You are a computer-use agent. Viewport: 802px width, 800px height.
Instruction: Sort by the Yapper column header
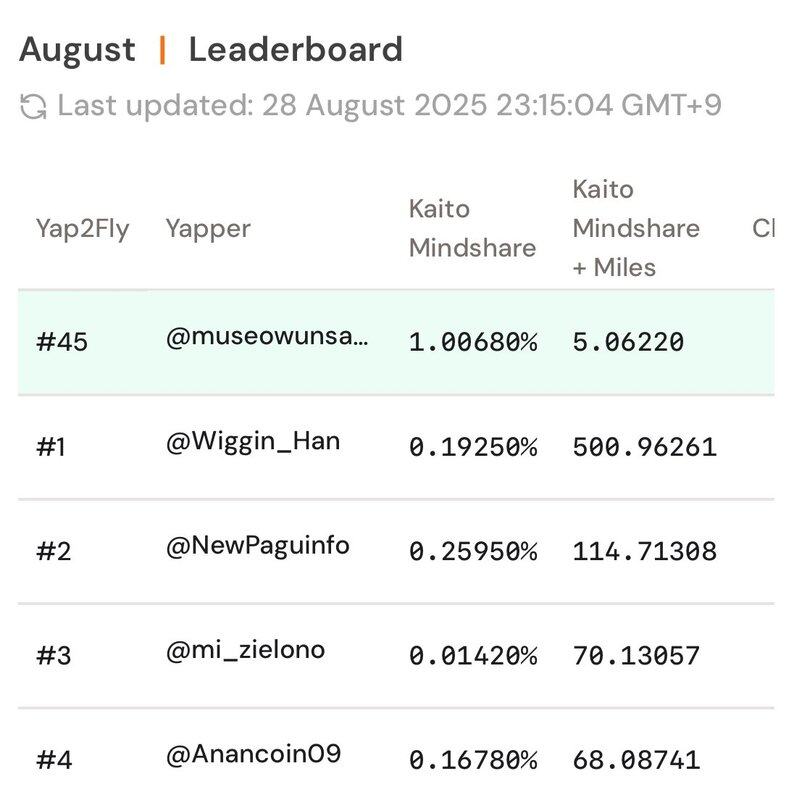(208, 229)
